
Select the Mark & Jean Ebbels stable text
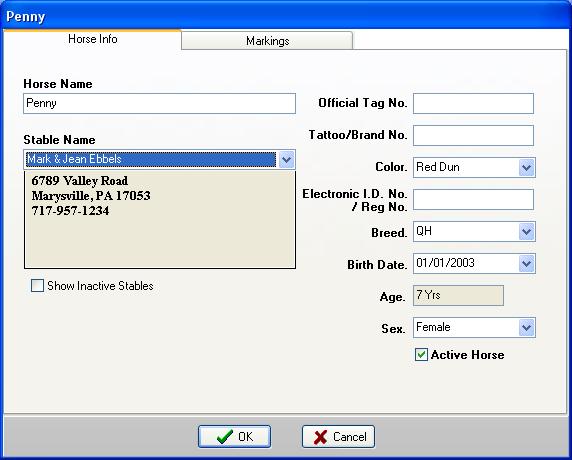click(x=74, y=159)
